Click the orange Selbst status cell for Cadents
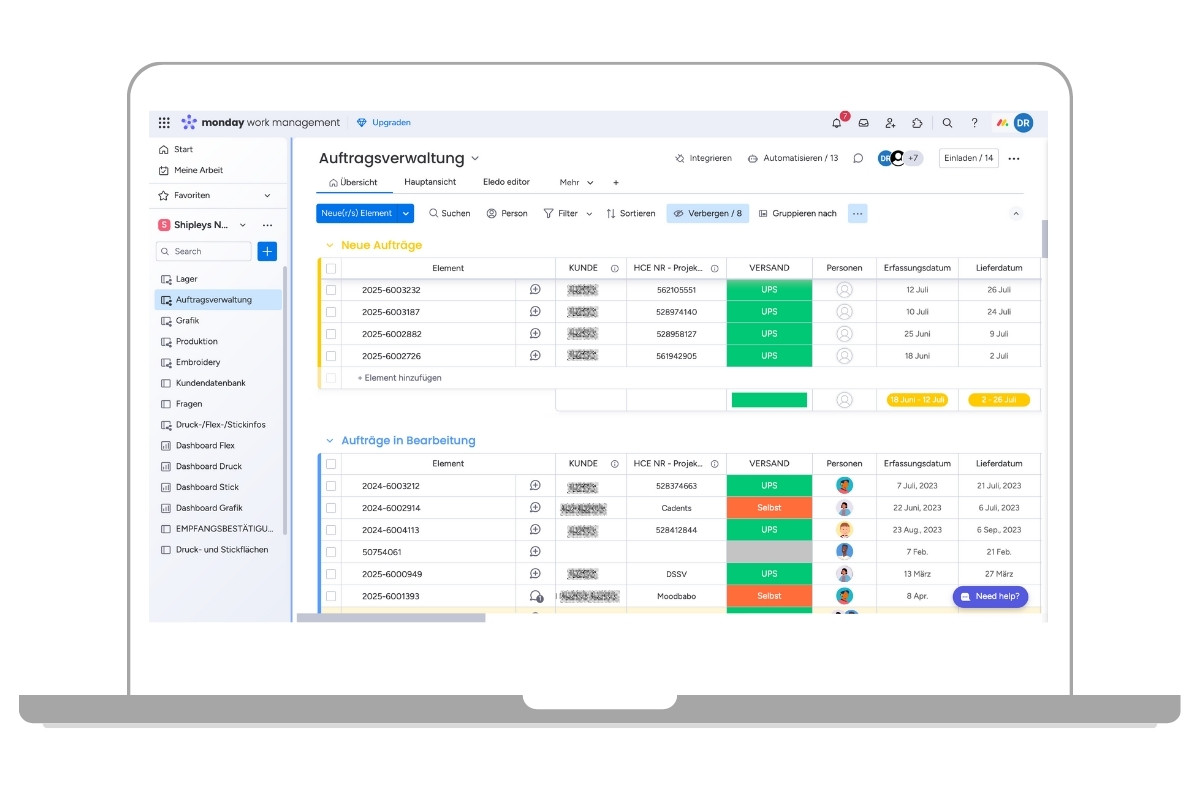 [769, 508]
